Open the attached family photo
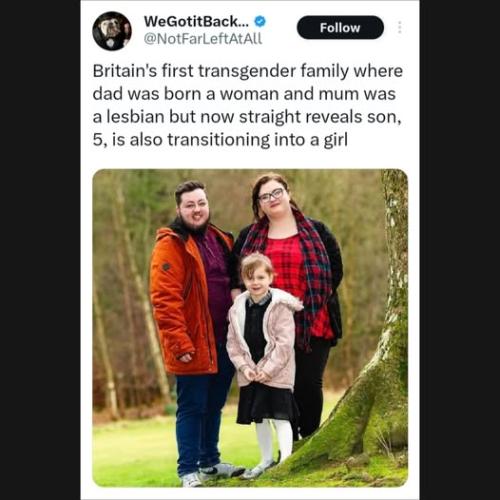Image resolution: width=500 pixels, height=500 pixels. coord(250,328)
